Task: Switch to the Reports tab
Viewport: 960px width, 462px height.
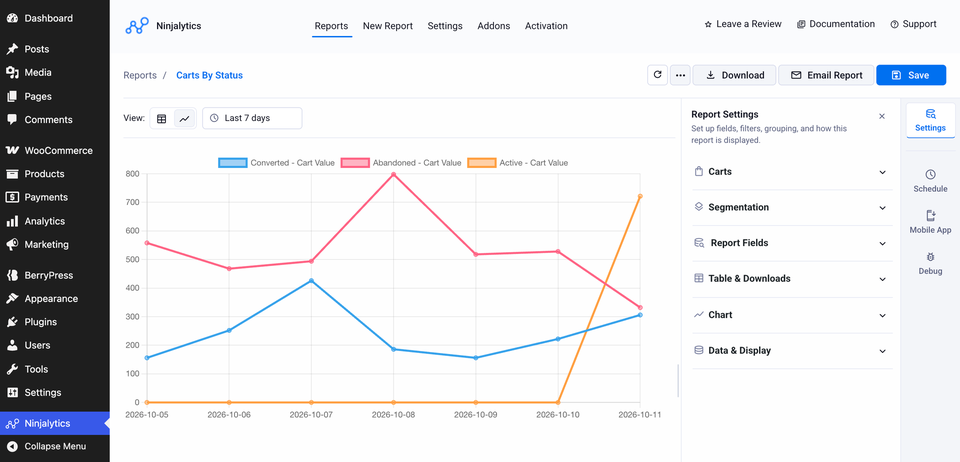Action: coord(331,26)
